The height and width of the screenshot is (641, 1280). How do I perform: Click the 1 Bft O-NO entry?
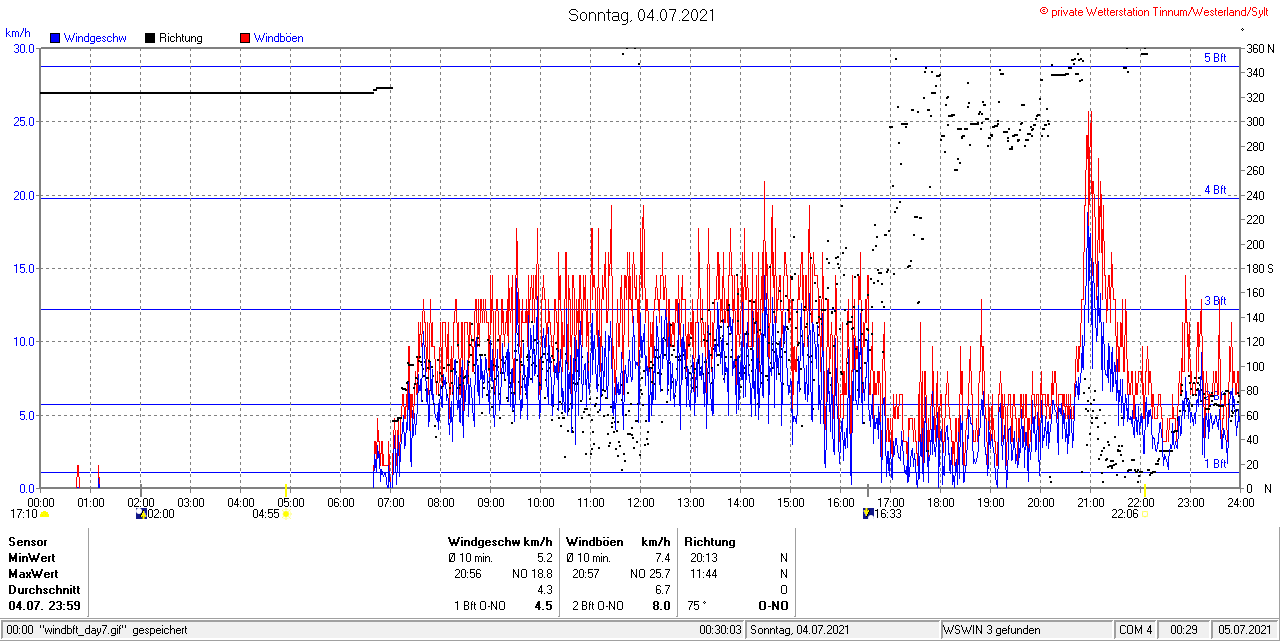481,606
